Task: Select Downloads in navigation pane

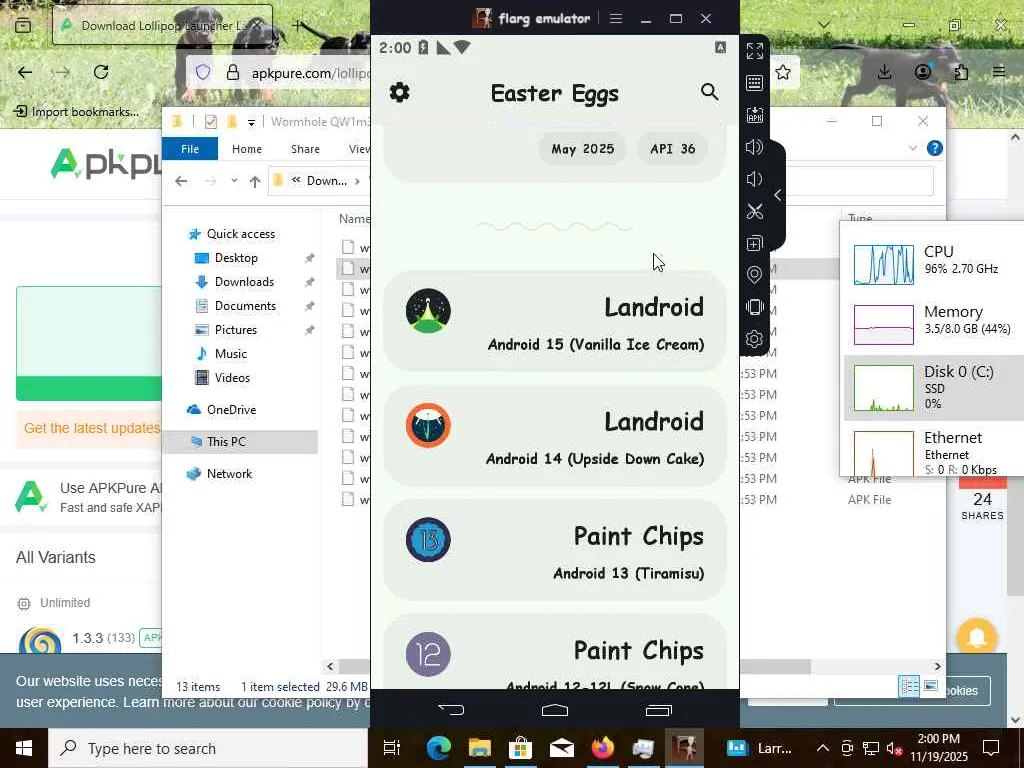Action: tap(244, 282)
